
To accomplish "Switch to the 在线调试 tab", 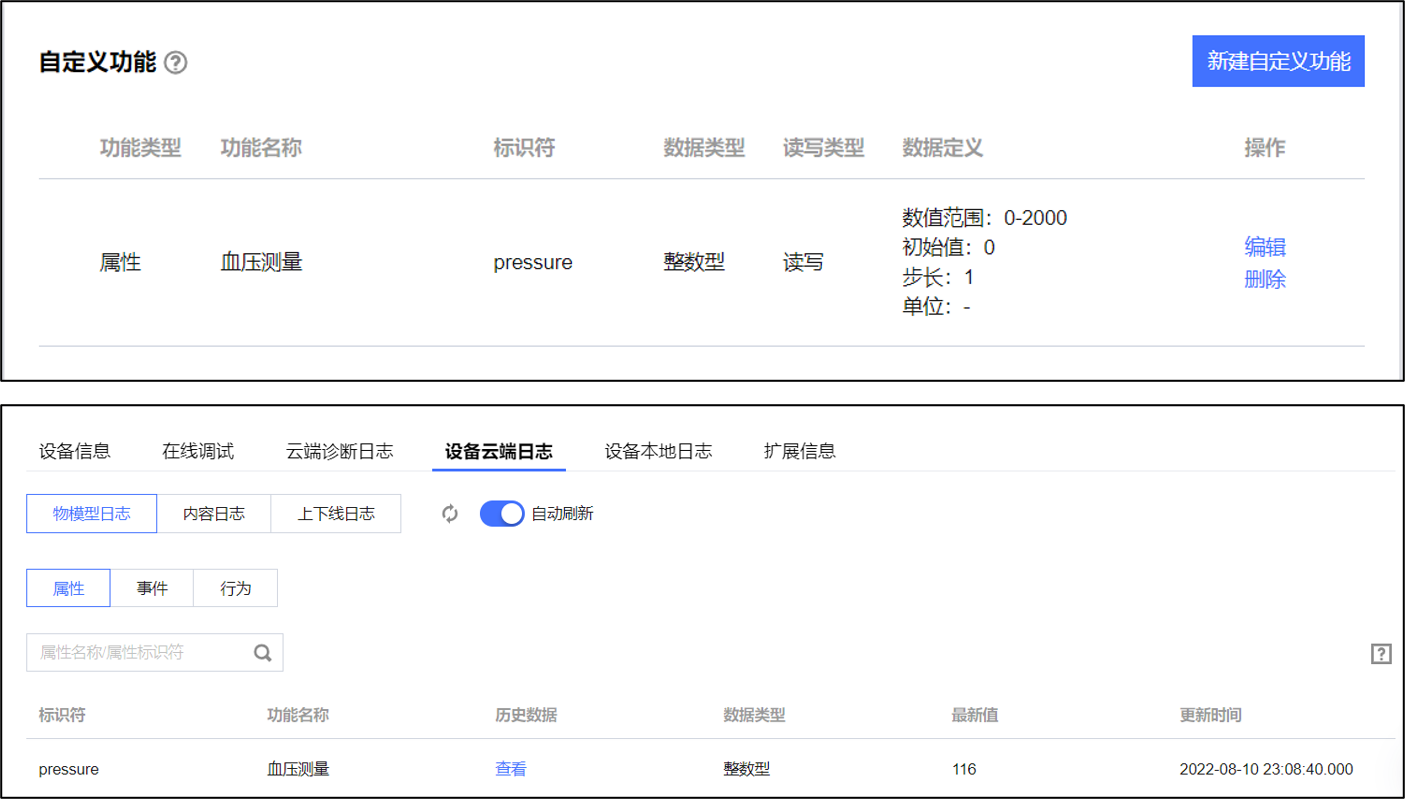I will [198, 451].
